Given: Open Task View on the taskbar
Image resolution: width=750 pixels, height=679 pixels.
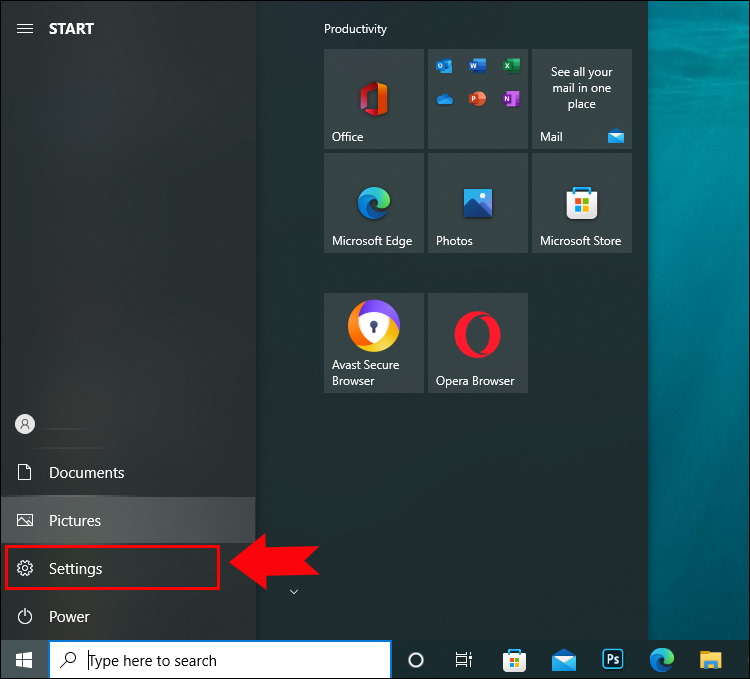Looking at the screenshot, I should pos(463,660).
